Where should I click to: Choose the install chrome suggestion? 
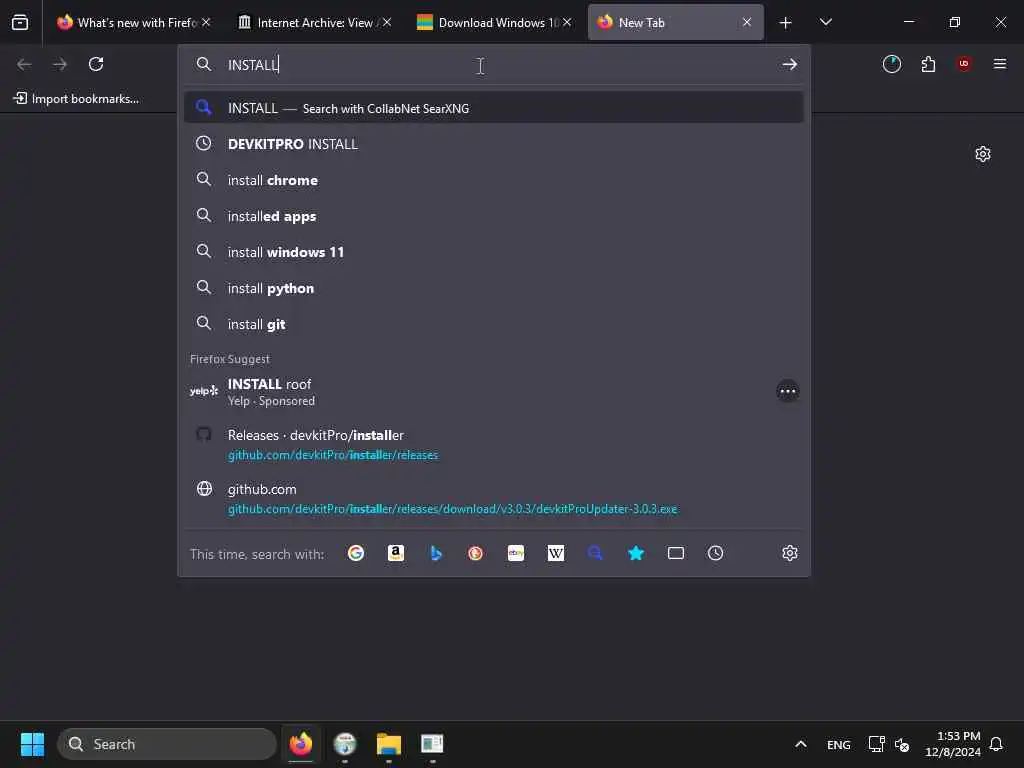tap(494, 180)
